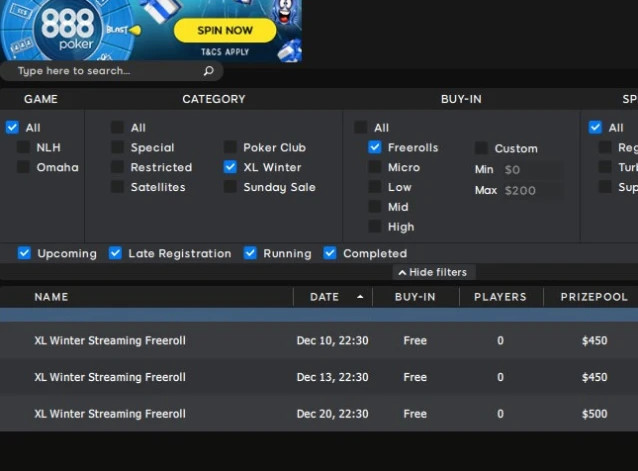638x471 pixels.
Task: Tick the Poker Club checkbox
Action: [230, 147]
